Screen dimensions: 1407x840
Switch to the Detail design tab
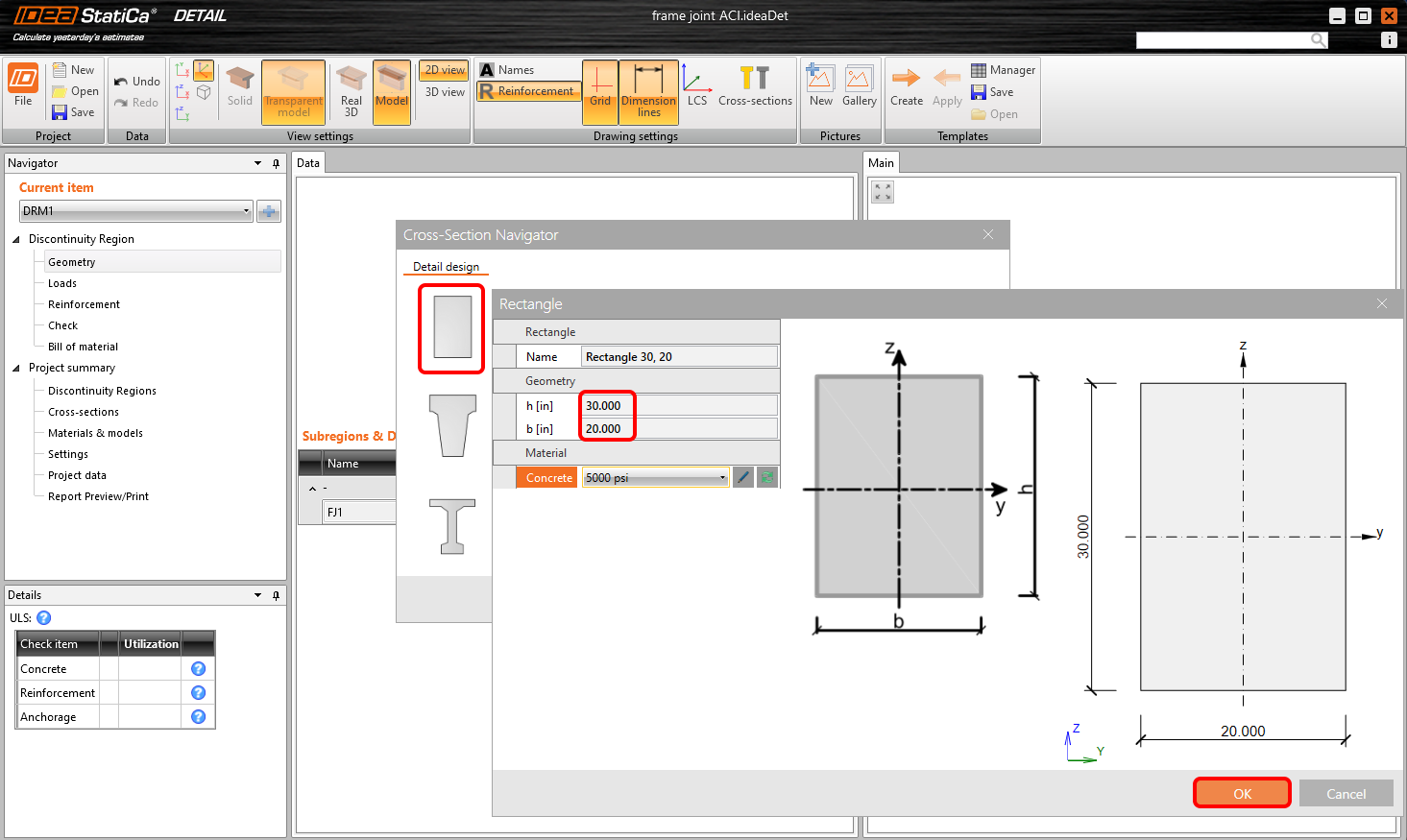pos(446,267)
